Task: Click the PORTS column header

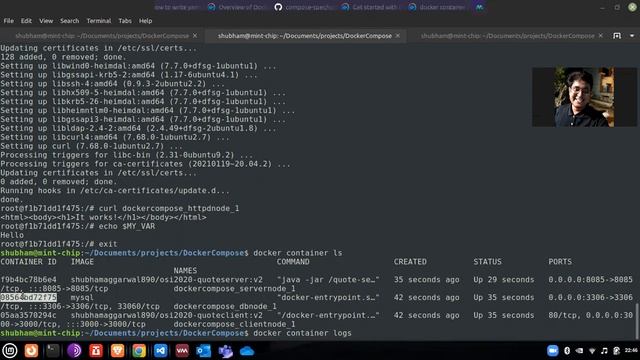Action: tap(560, 262)
